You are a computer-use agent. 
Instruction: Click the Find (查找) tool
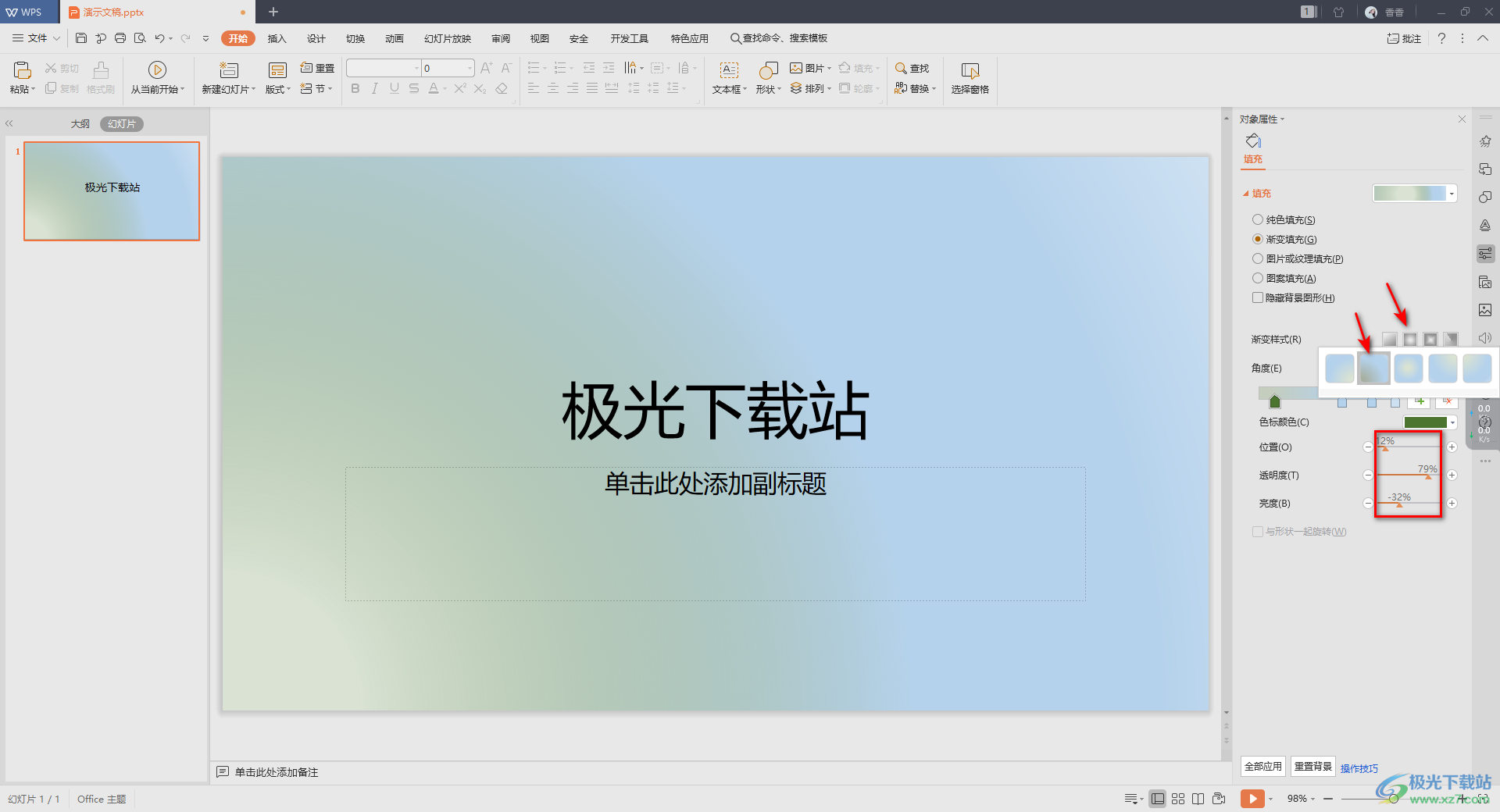912,68
